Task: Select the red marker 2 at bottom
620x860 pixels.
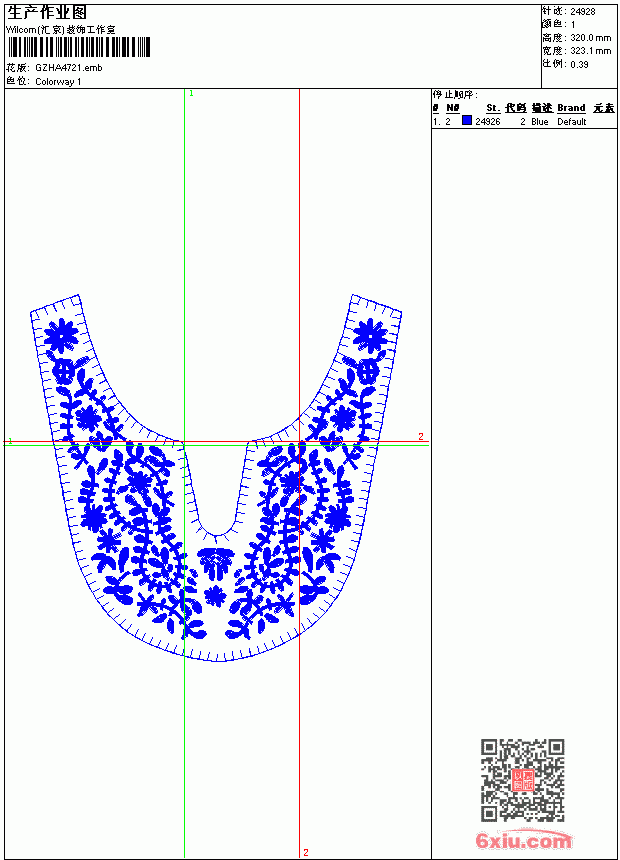Action: click(x=306, y=852)
